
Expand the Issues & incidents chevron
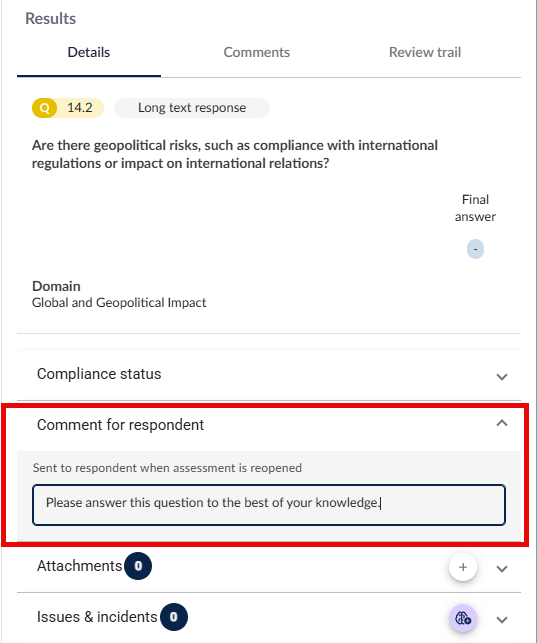[x=502, y=620]
